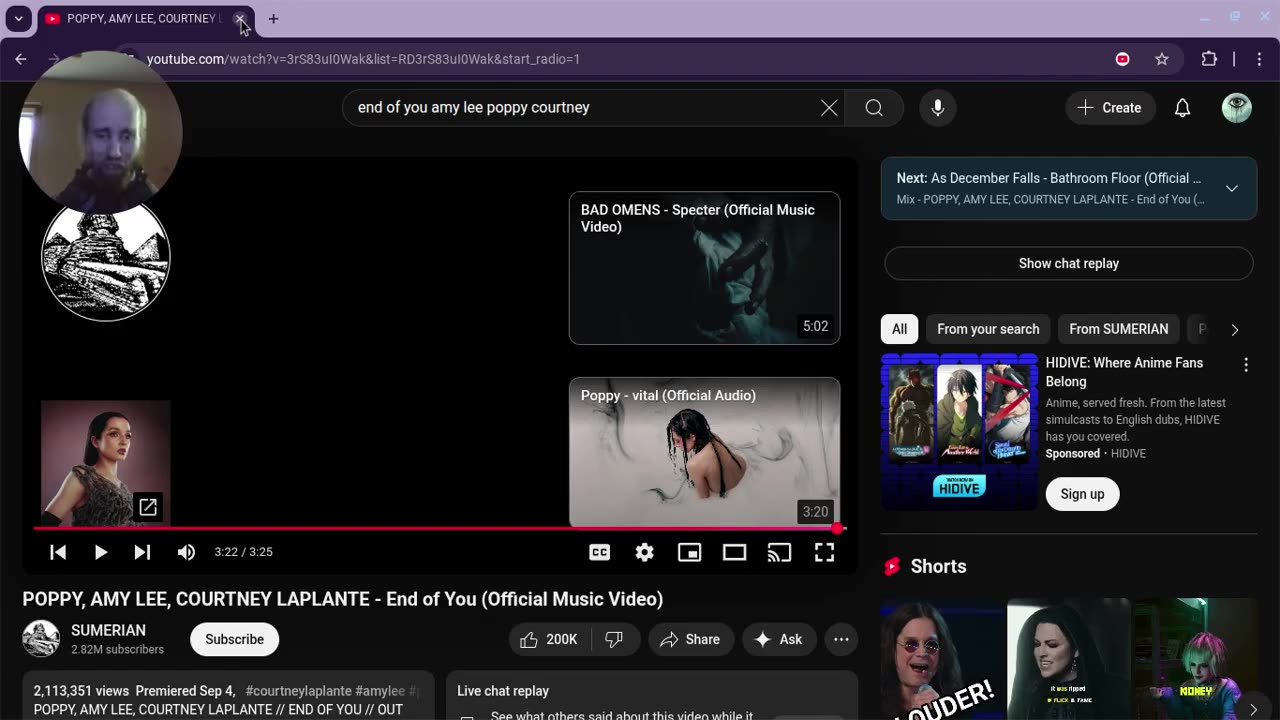
Task: Click the #amylee hashtag
Action: point(380,691)
